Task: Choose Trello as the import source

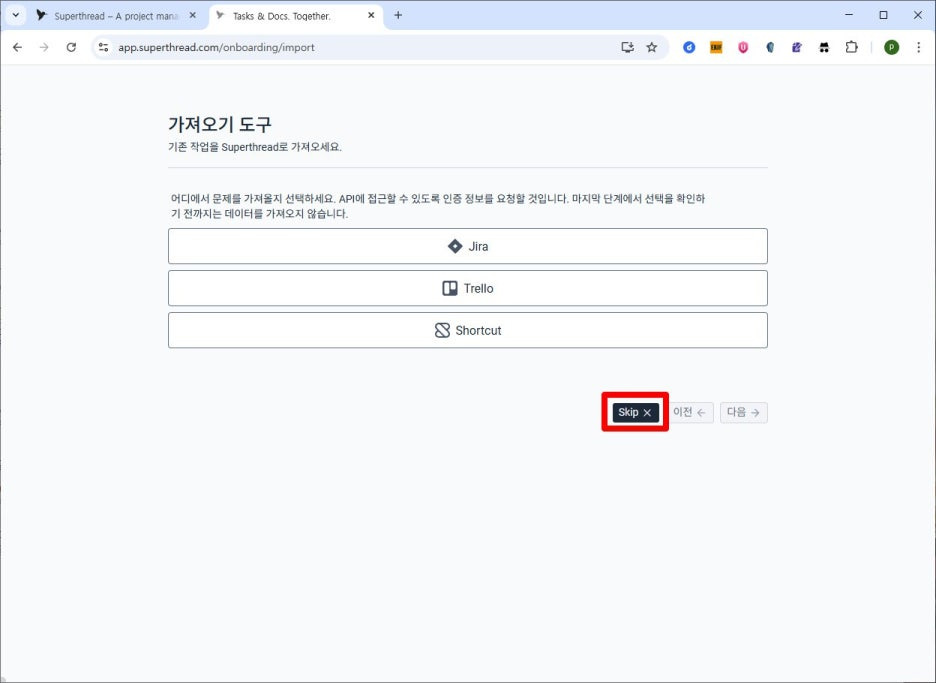Action: pos(467,288)
